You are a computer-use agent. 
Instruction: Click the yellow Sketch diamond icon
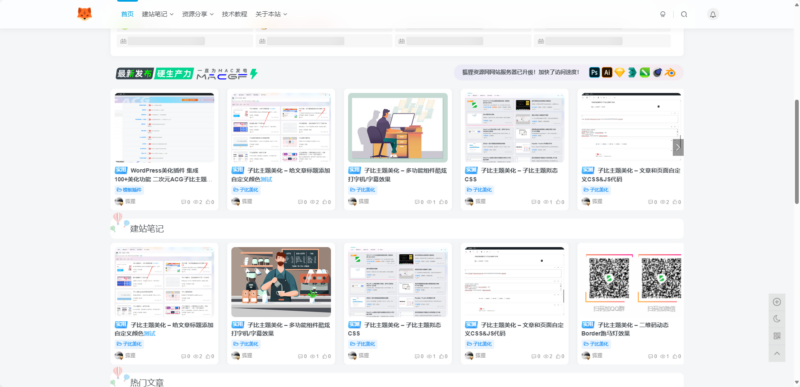point(620,72)
